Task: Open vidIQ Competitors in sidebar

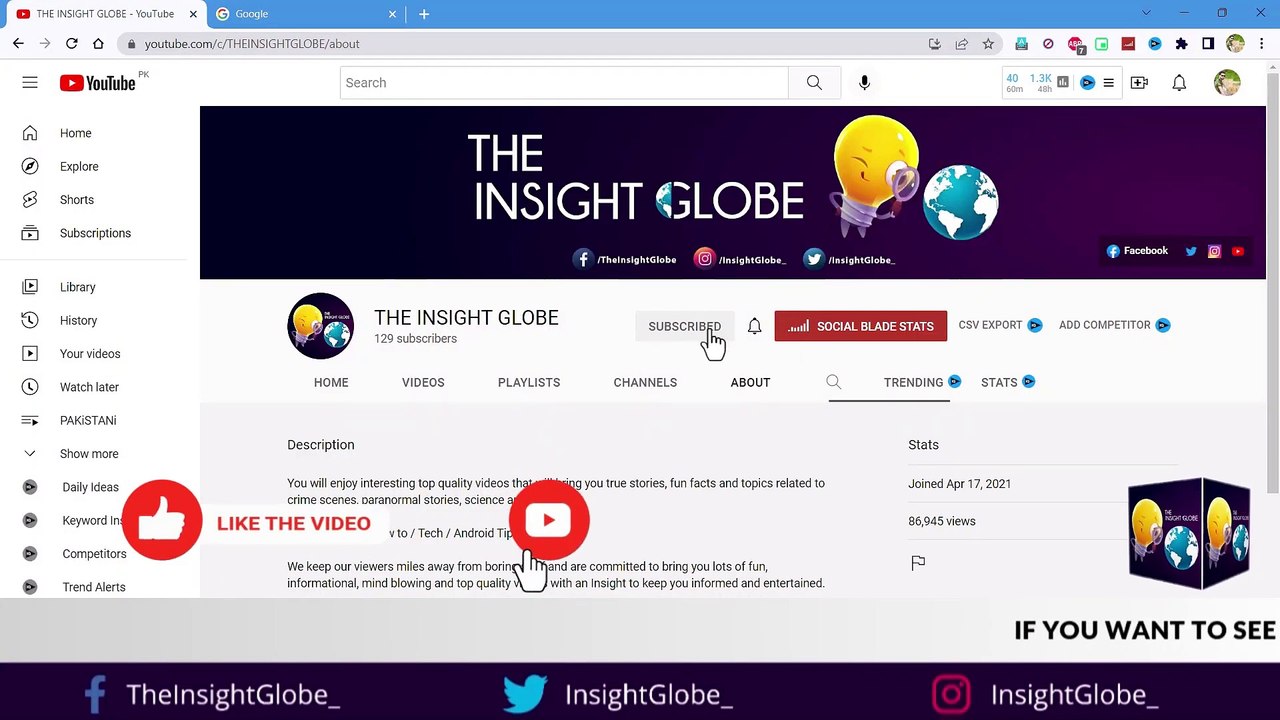Action: point(93,554)
